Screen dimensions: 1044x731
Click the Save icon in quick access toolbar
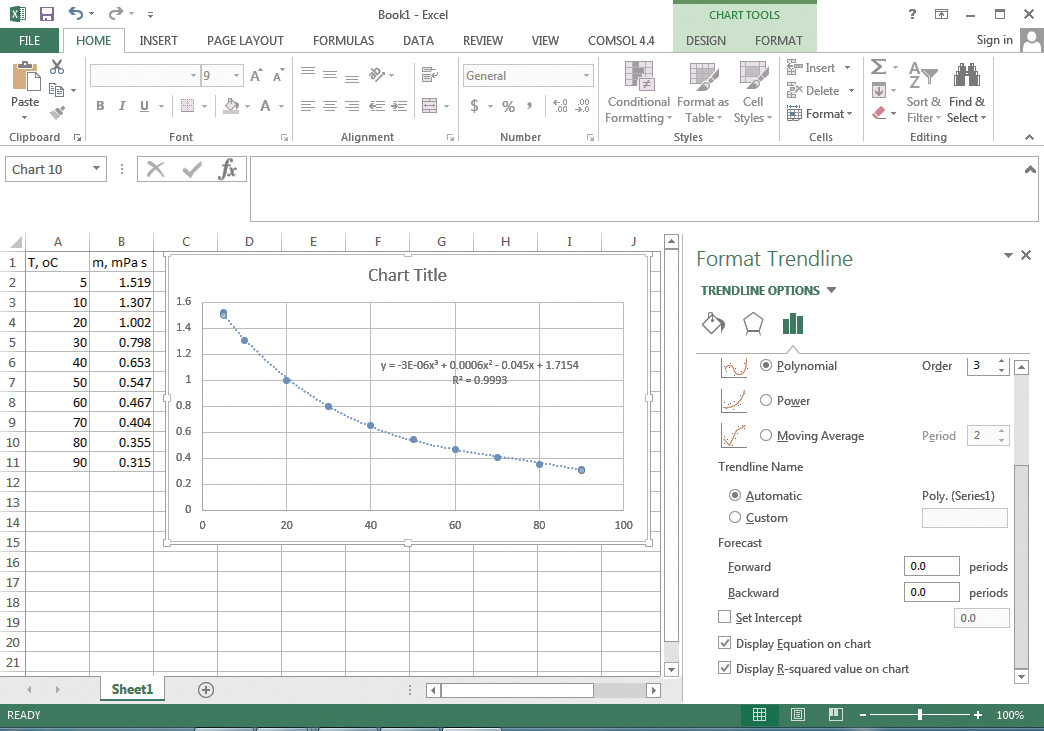(47, 14)
